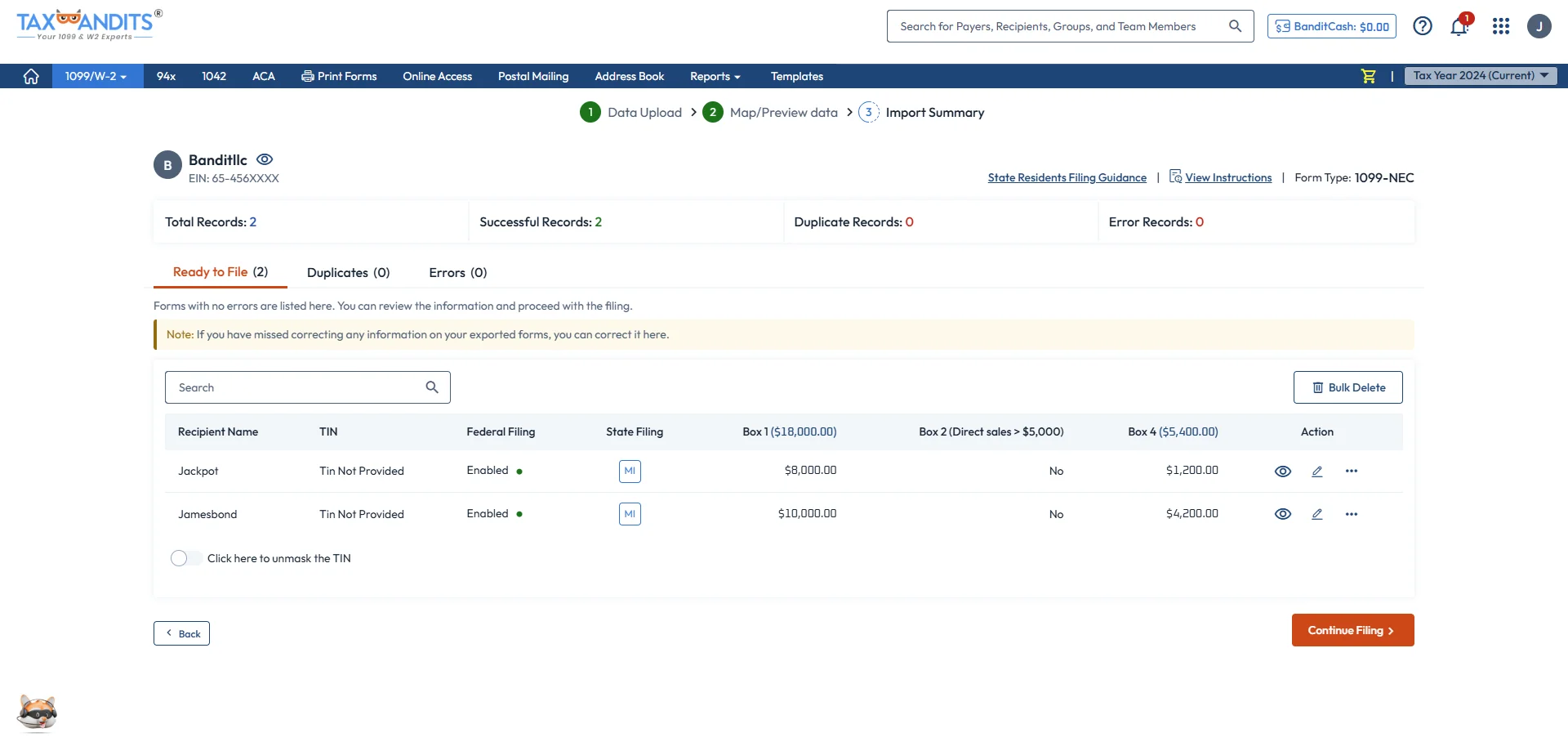This screenshot has width=1568, height=751.
Task: Open the Tax Year 2024 selector
Action: pyautogui.click(x=1481, y=75)
